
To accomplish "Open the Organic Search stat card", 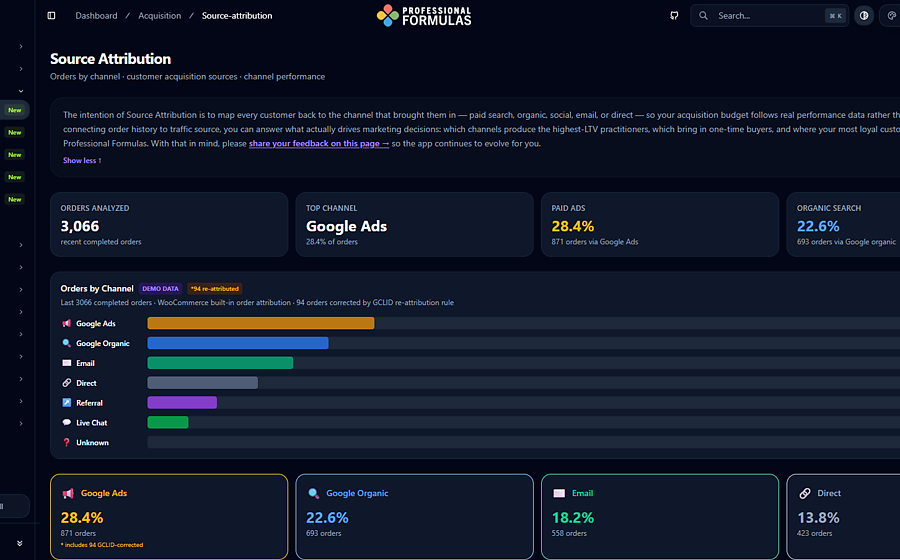I will tap(844, 224).
